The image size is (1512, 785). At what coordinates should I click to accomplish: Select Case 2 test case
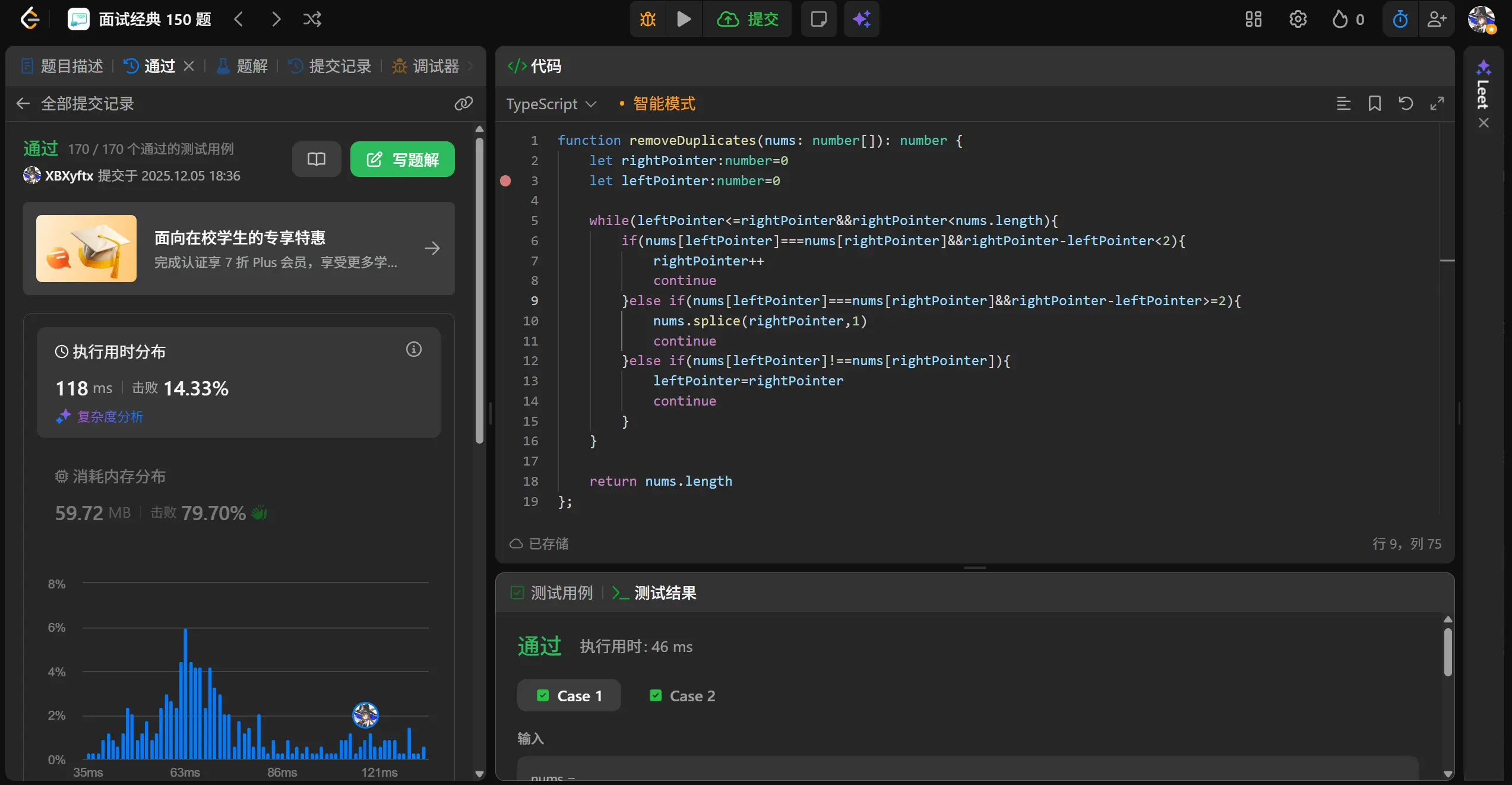coord(682,696)
